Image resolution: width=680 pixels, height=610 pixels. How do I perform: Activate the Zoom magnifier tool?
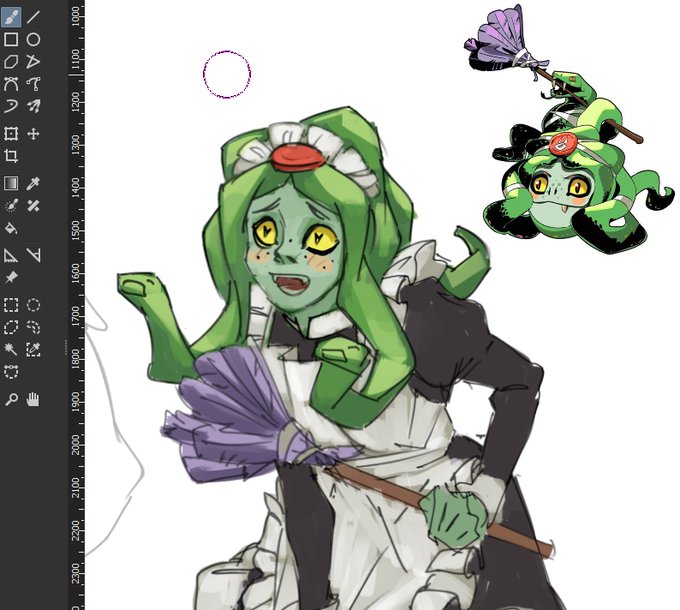(x=11, y=399)
